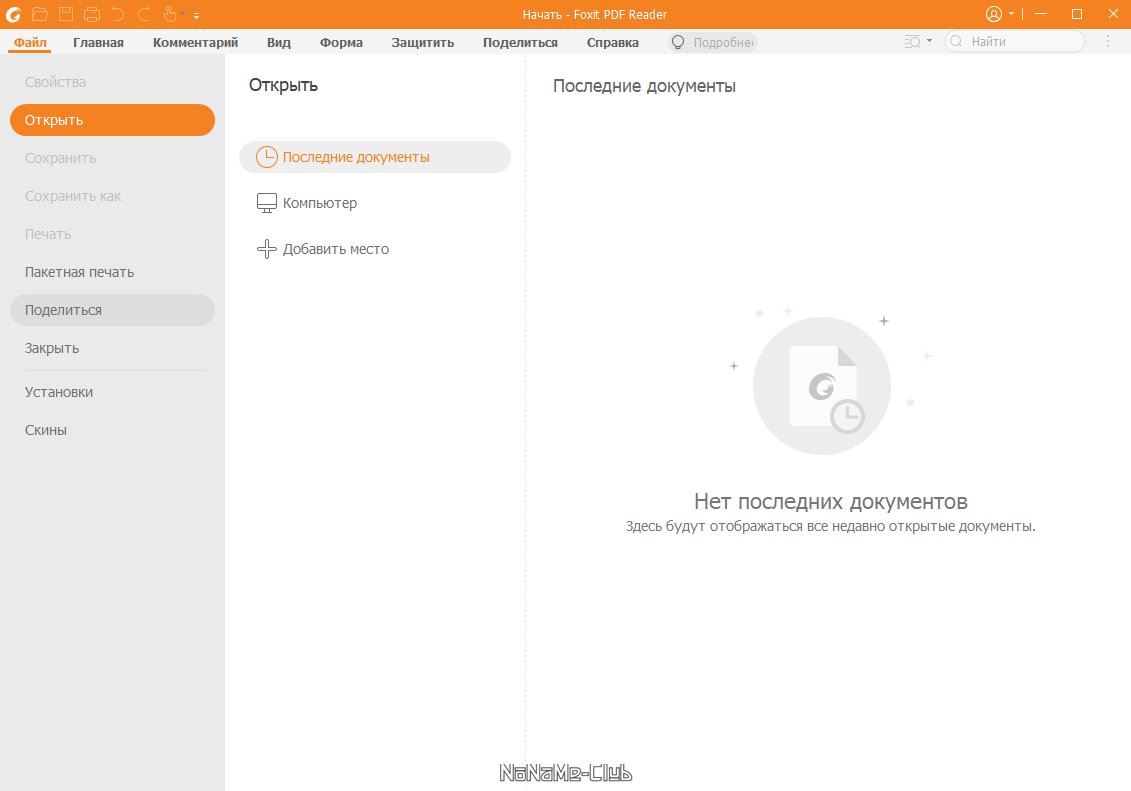Click Добавить место to add a location
The image size is (1131, 791).
335,249
